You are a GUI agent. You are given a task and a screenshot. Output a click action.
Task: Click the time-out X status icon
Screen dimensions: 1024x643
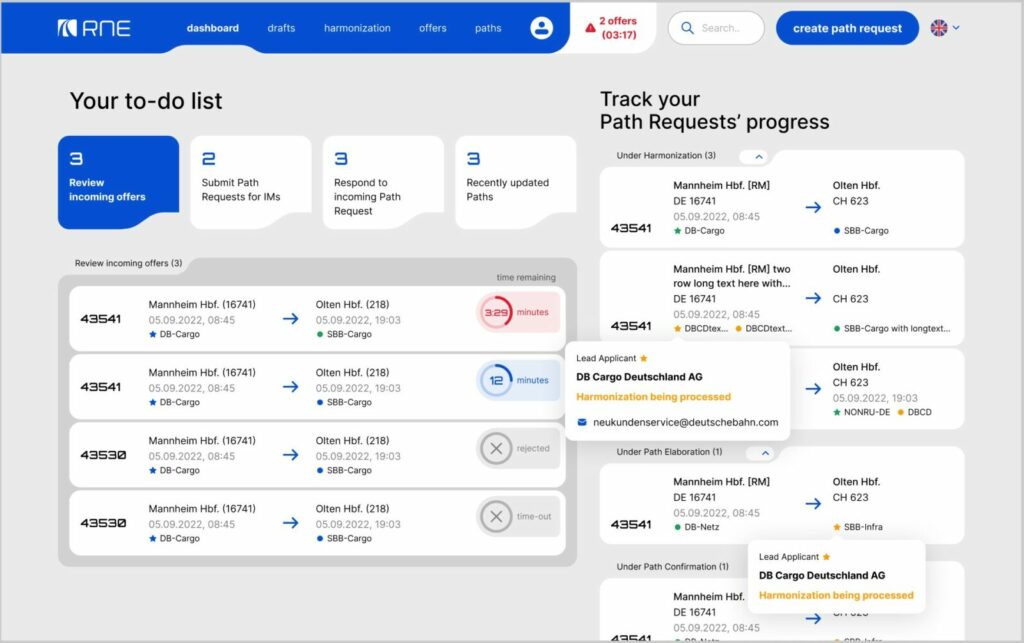point(495,517)
